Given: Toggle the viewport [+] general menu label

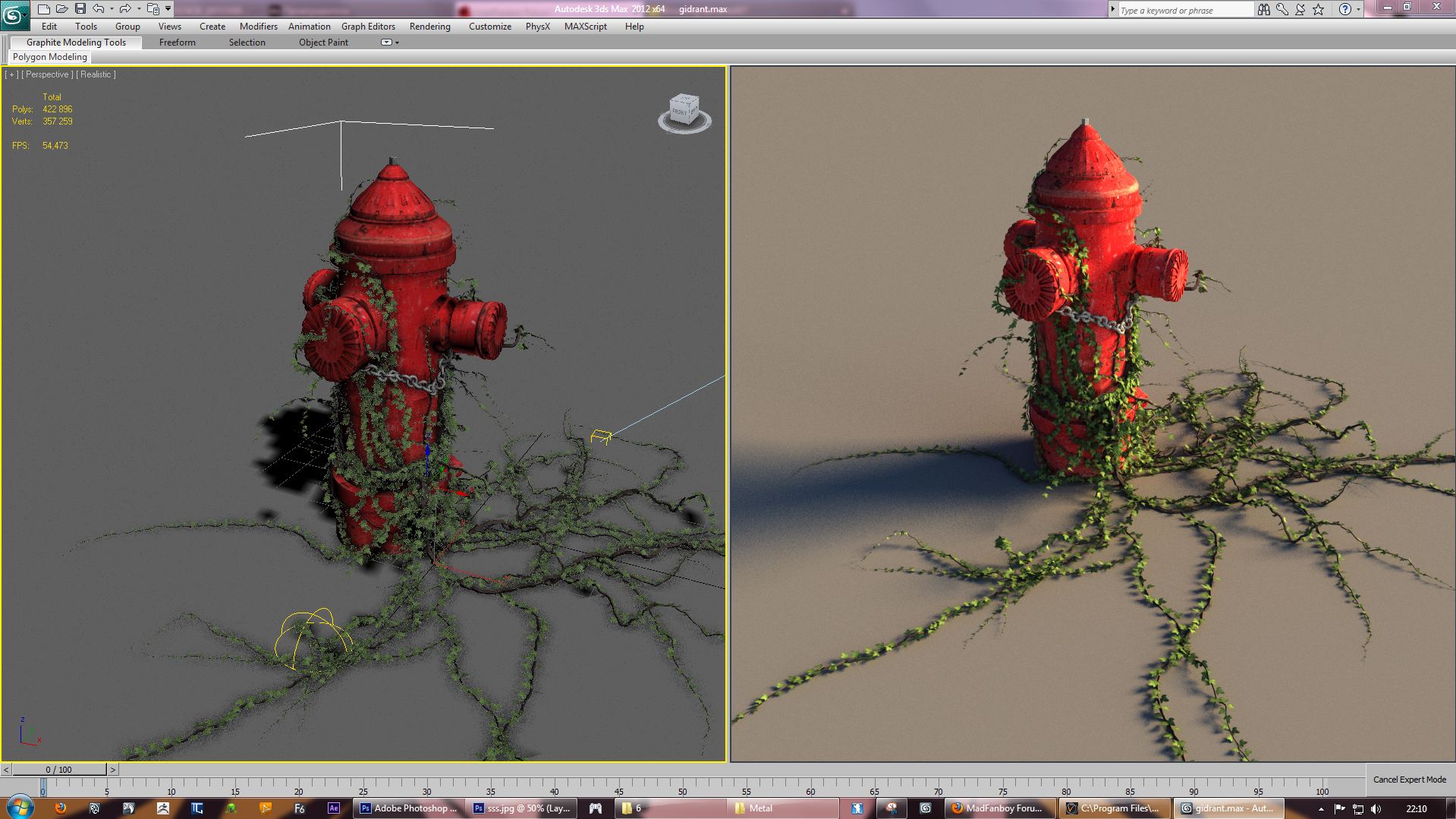Looking at the screenshot, I should [x=11, y=74].
